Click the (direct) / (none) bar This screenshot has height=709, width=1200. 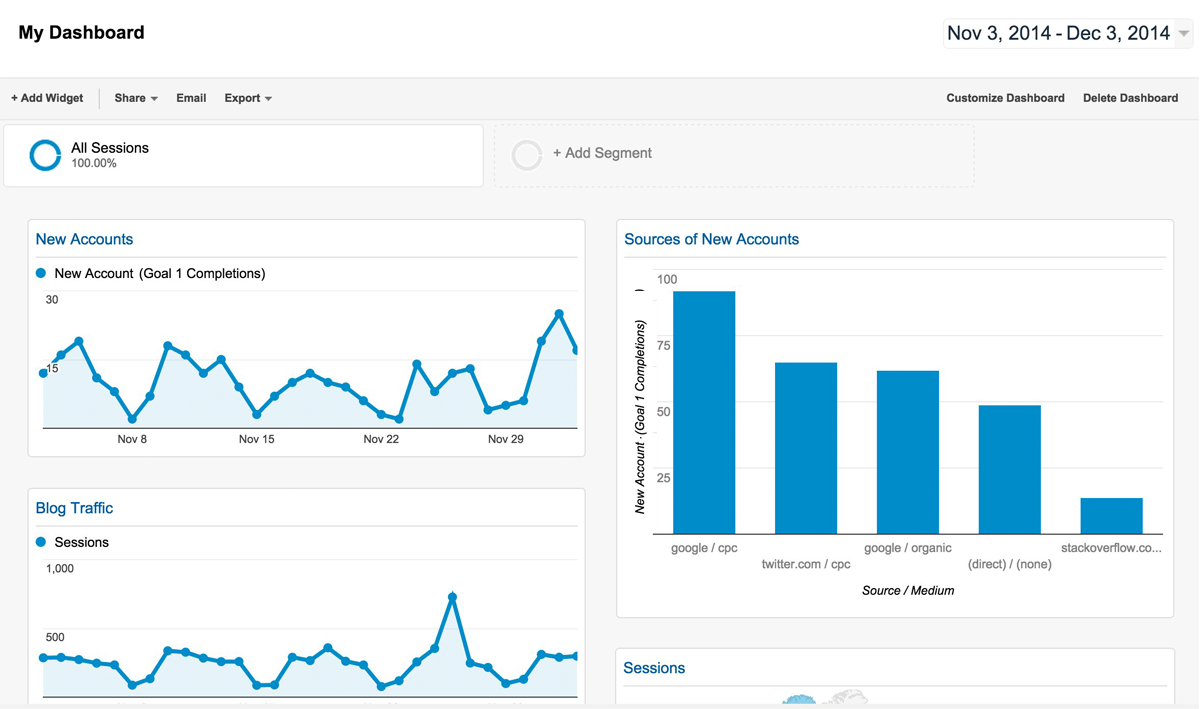(1009, 470)
